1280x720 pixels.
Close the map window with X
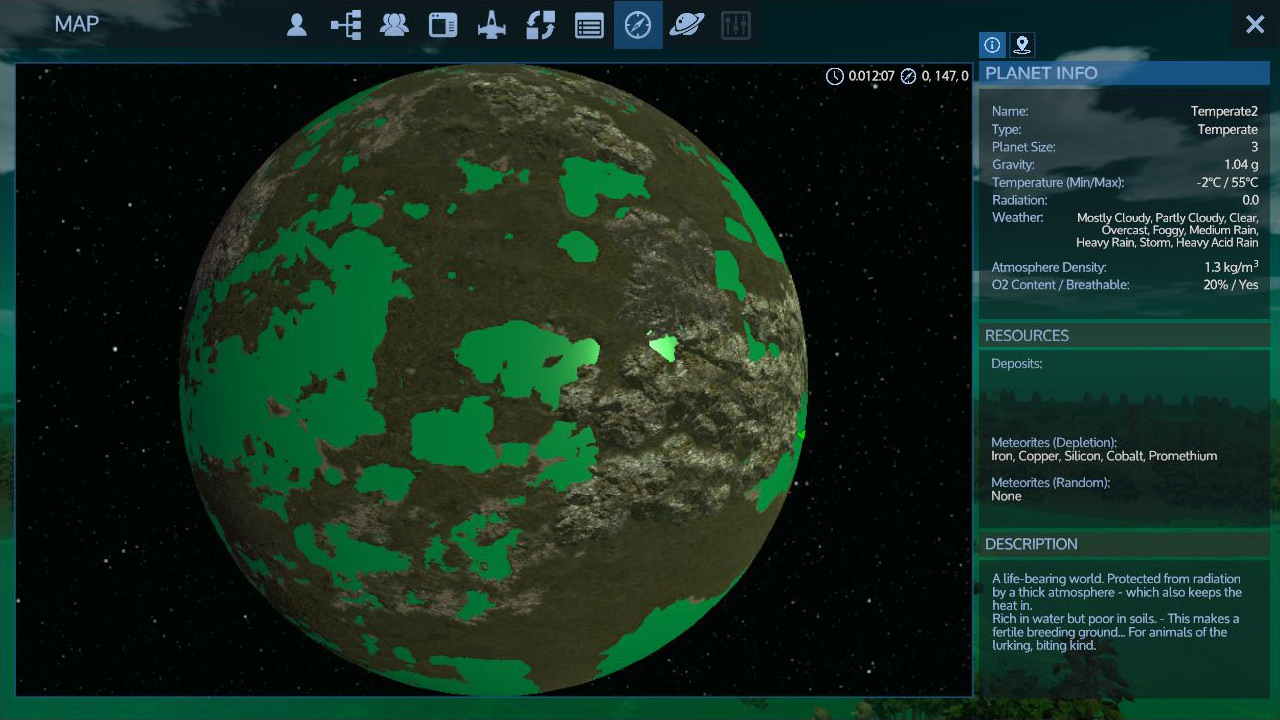(1255, 25)
